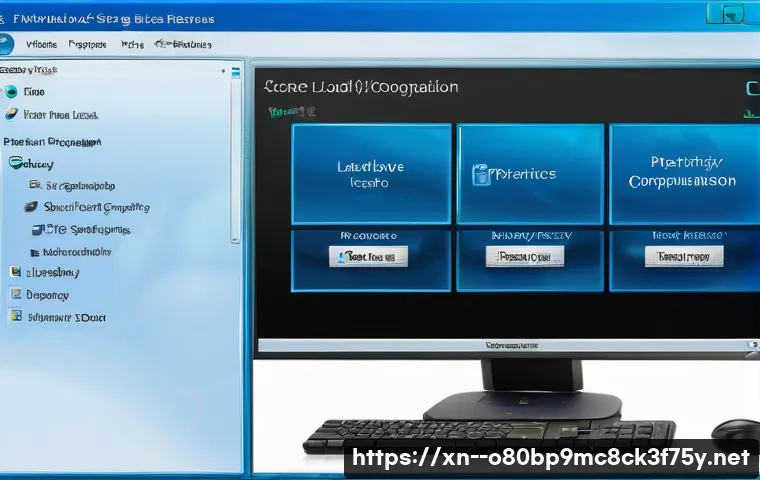Click the clipboard icon on the "Ptertitcs" tile

pos(479,175)
